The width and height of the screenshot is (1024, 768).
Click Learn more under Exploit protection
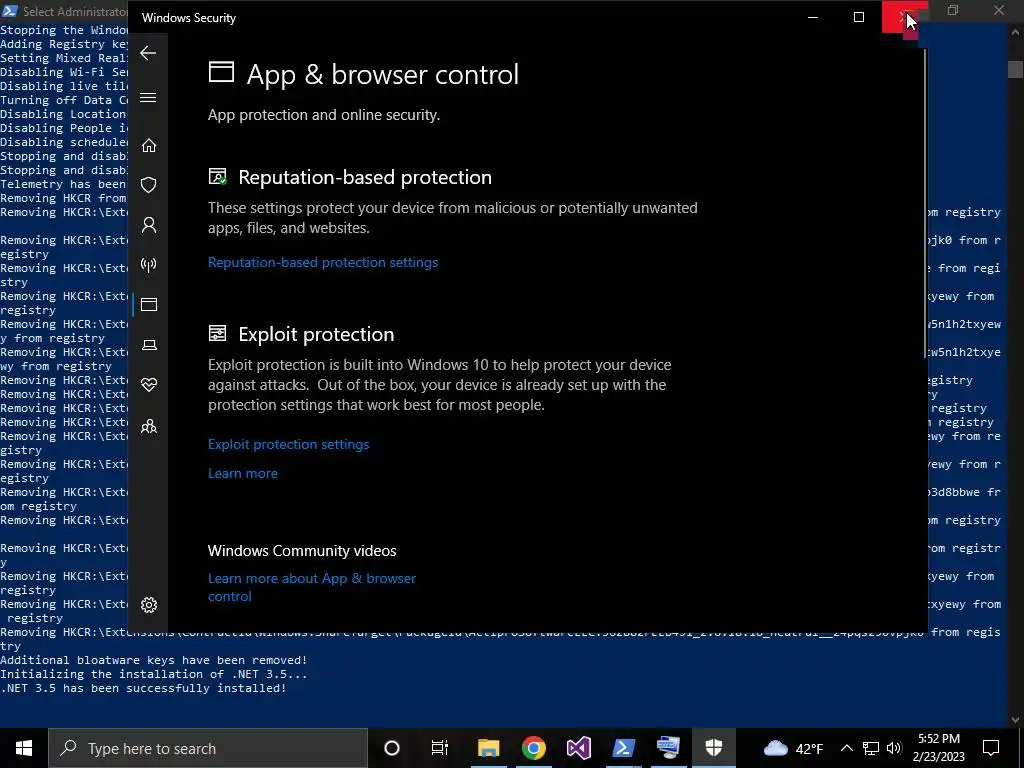[242, 473]
